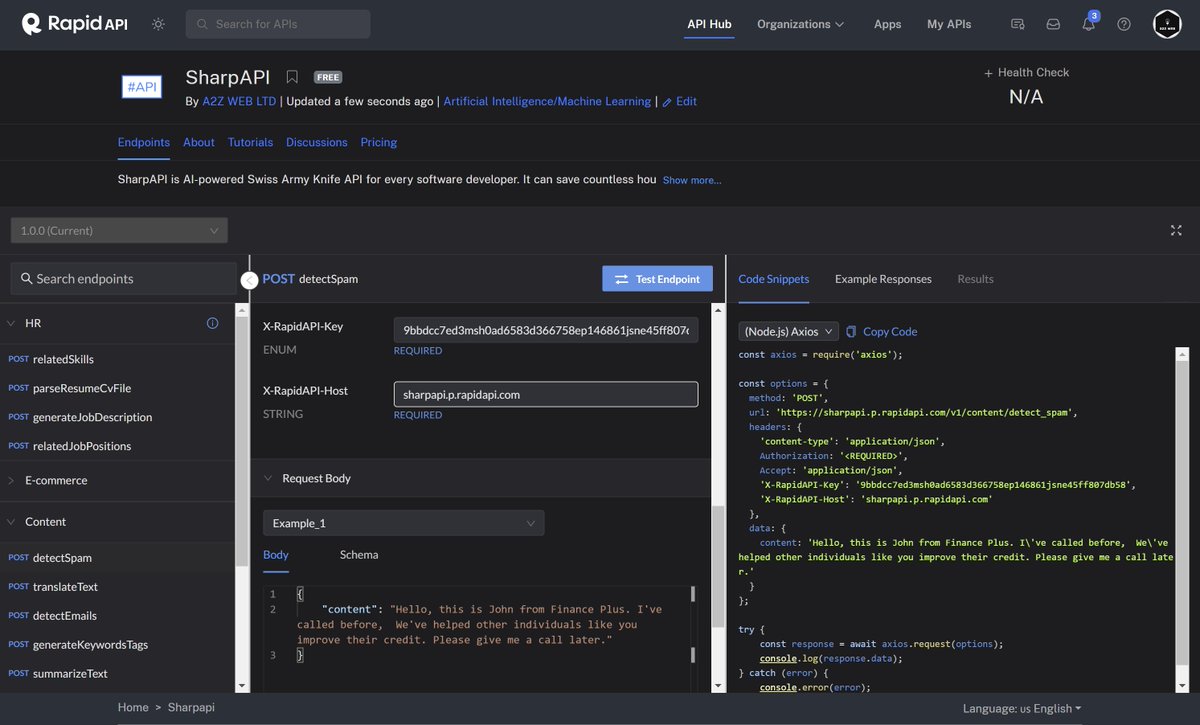Bookmark SharpAPI with the bookmark icon
1200x725 pixels.
(292, 77)
